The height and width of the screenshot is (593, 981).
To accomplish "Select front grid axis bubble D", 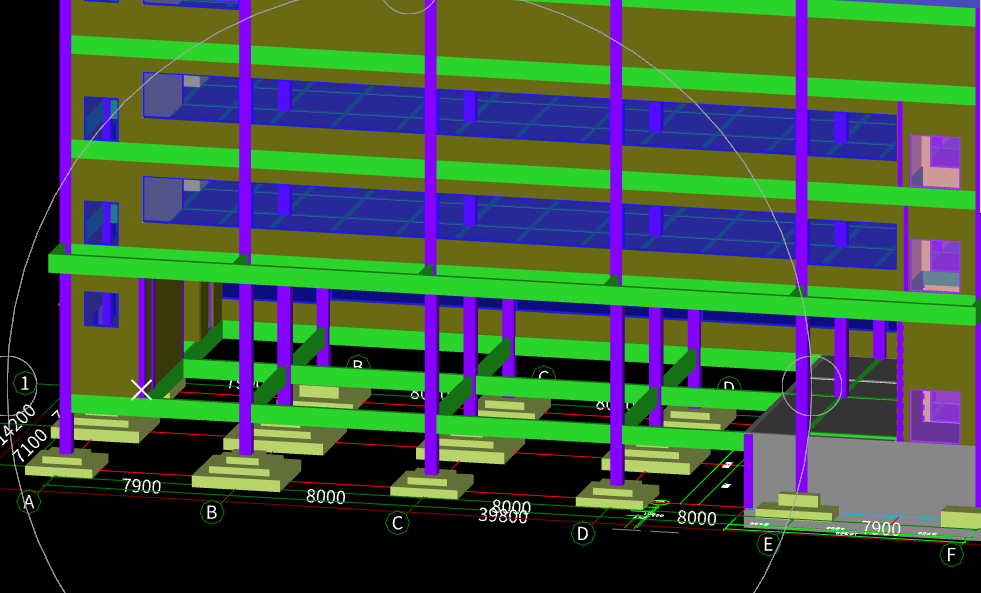I will pos(582,534).
